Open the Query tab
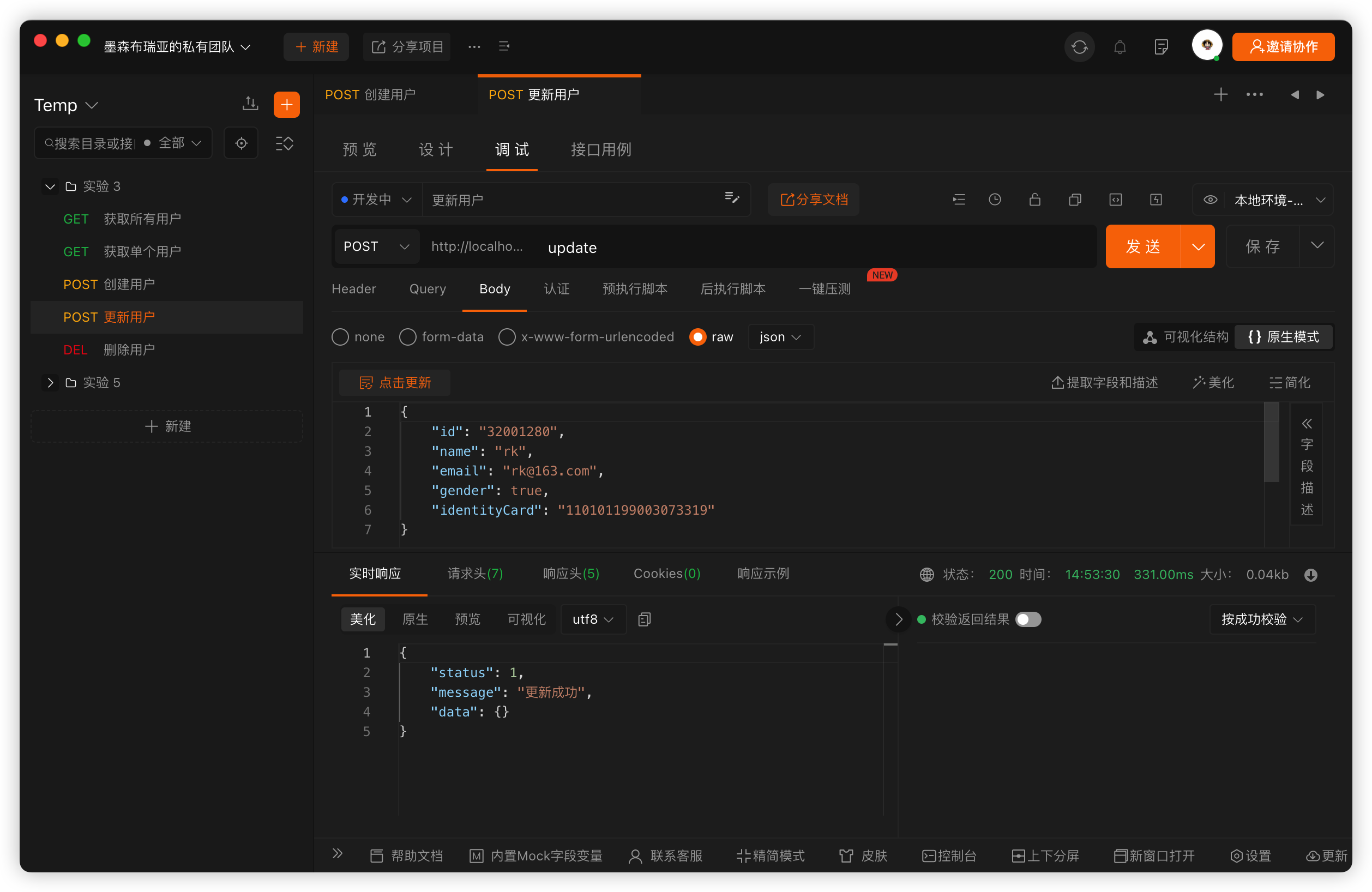Viewport: 1372px width, 892px height. point(427,290)
